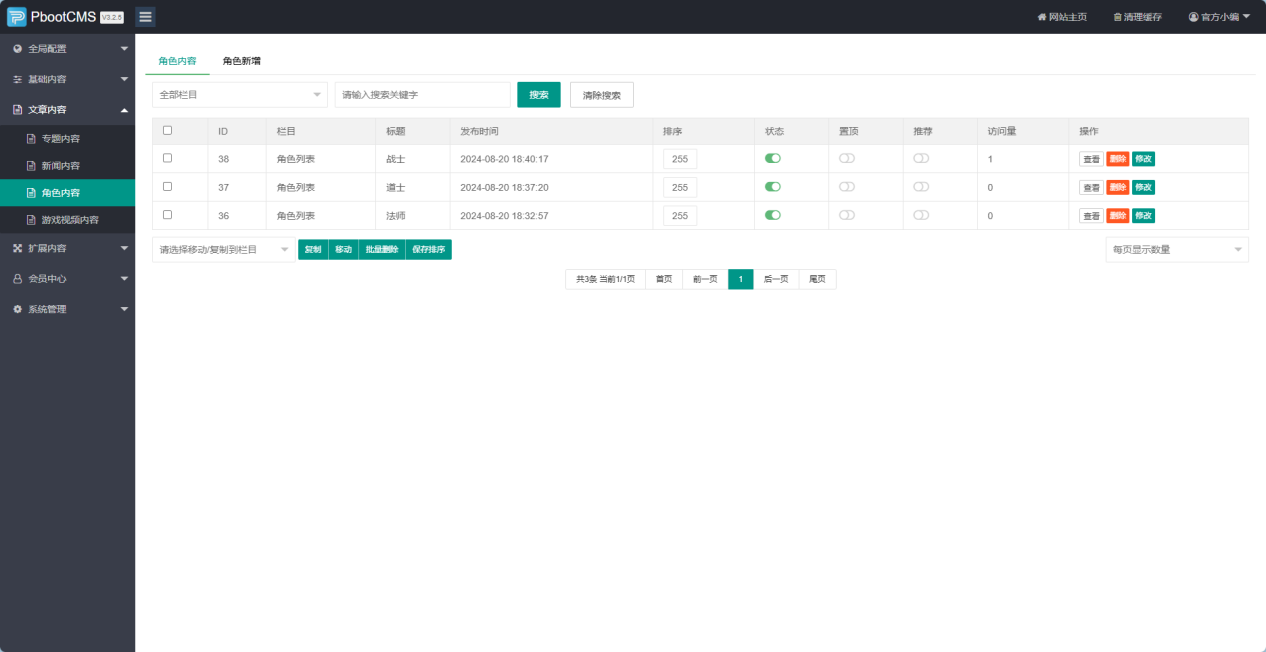Open 游戏视频内容 in the sidebar
Screen dimensions: 1266x652
pyautogui.click(x=67, y=219)
